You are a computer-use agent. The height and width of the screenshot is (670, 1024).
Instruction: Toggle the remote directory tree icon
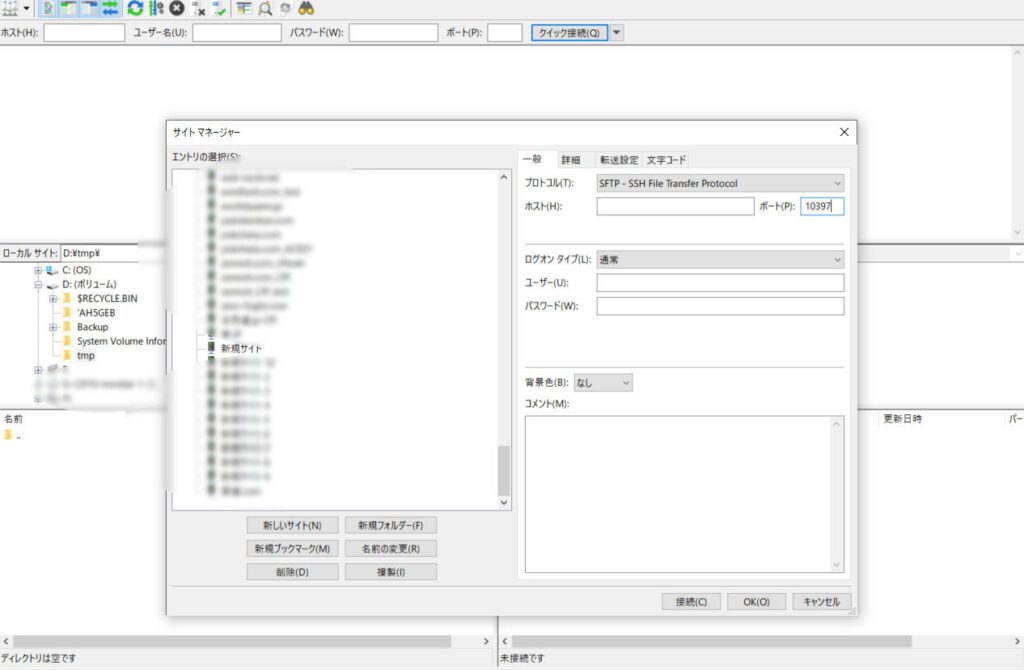tap(89, 8)
